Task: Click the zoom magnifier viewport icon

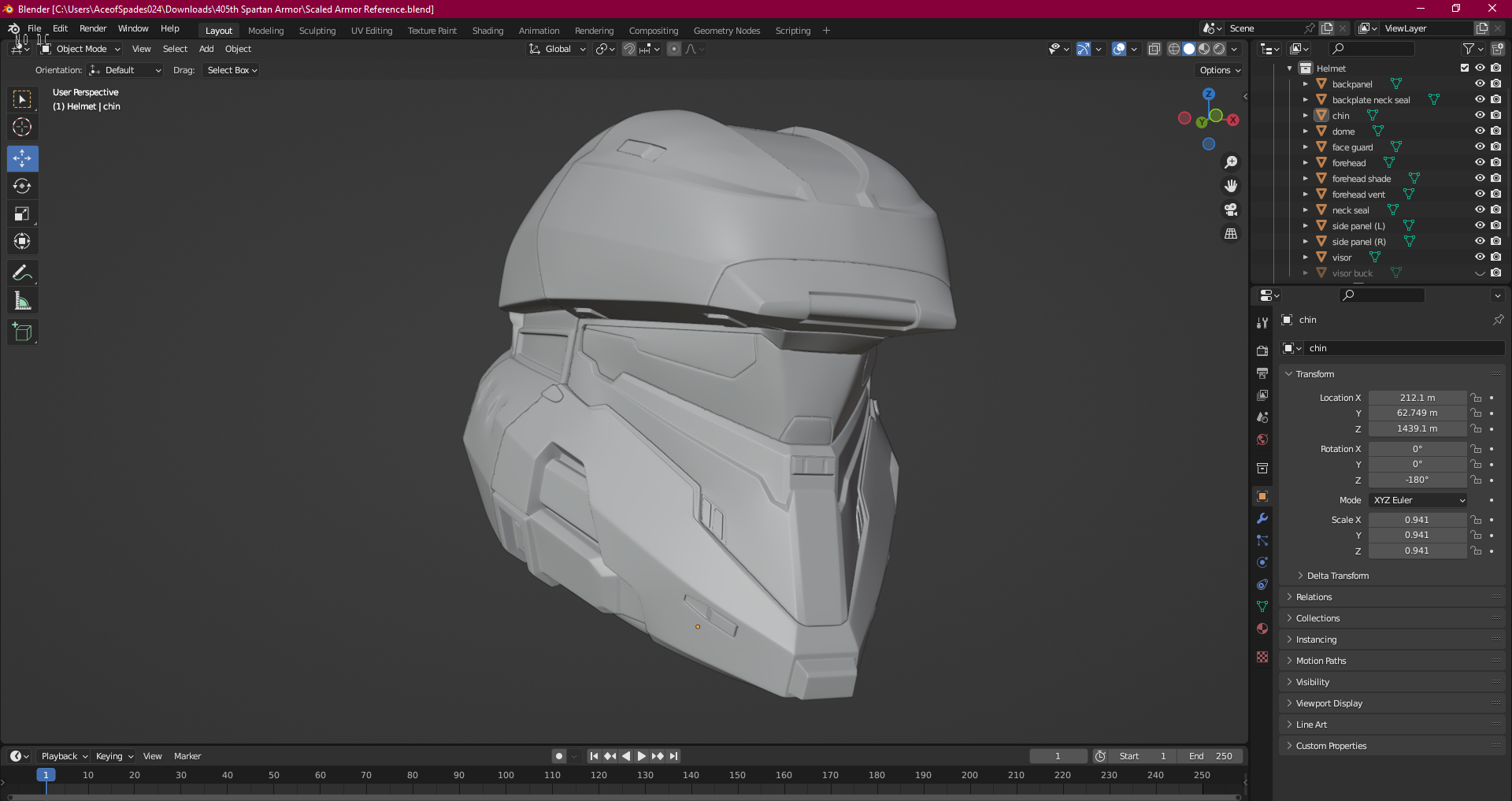Action: pos(1231,162)
